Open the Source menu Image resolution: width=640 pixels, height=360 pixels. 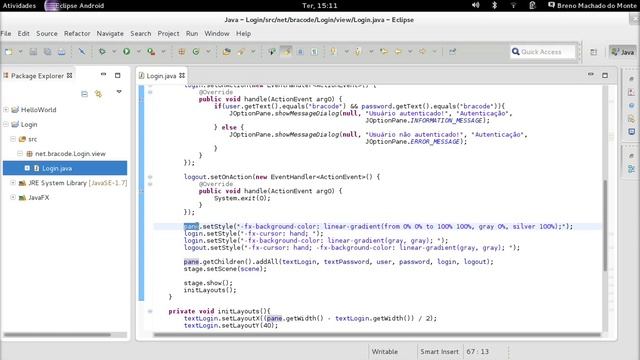pyautogui.click(x=47, y=33)
